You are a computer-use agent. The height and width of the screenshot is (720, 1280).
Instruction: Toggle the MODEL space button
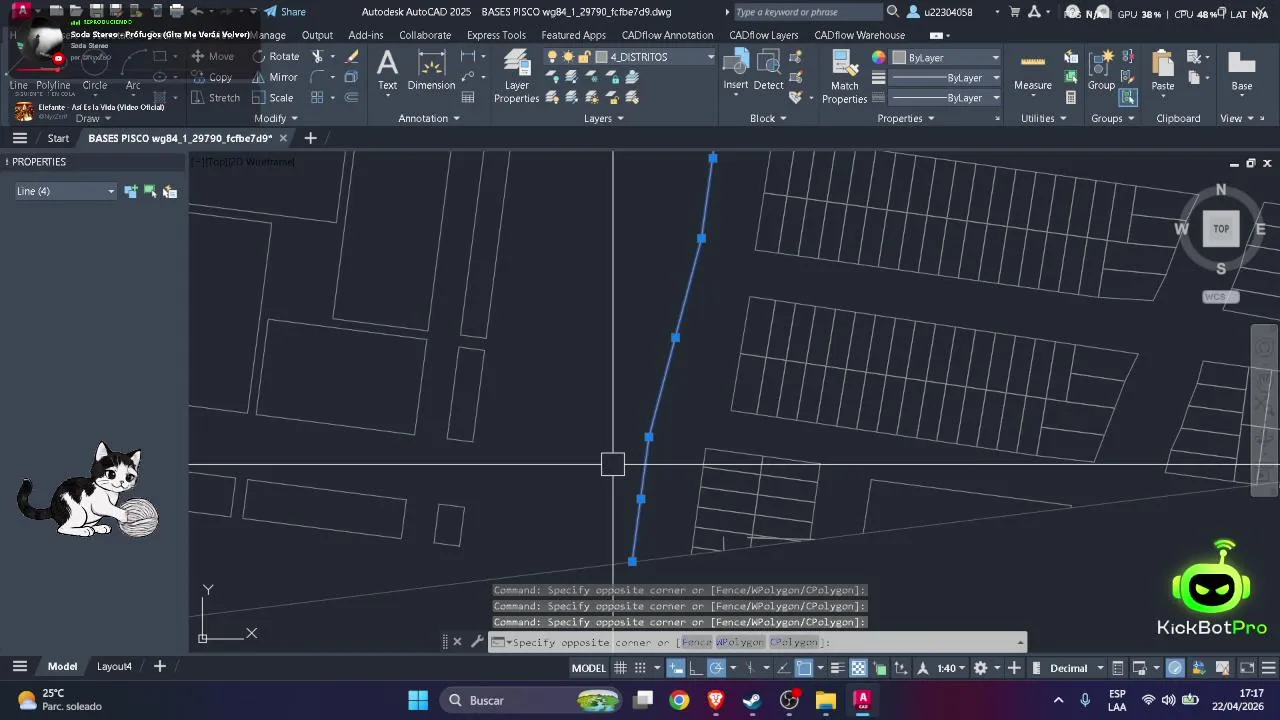click(588, 668)
